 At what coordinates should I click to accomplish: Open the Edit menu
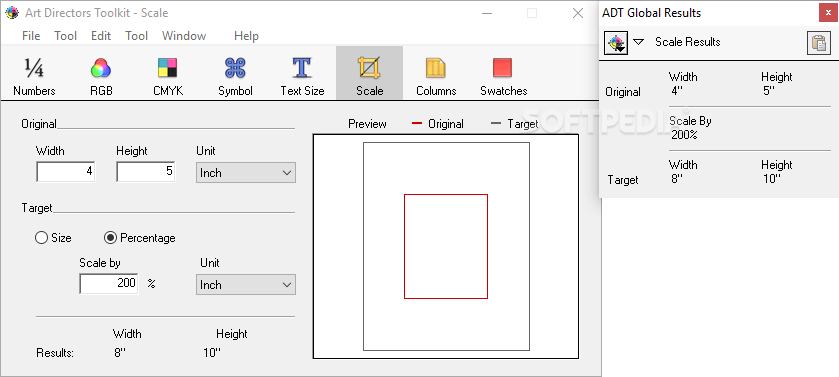101,36
